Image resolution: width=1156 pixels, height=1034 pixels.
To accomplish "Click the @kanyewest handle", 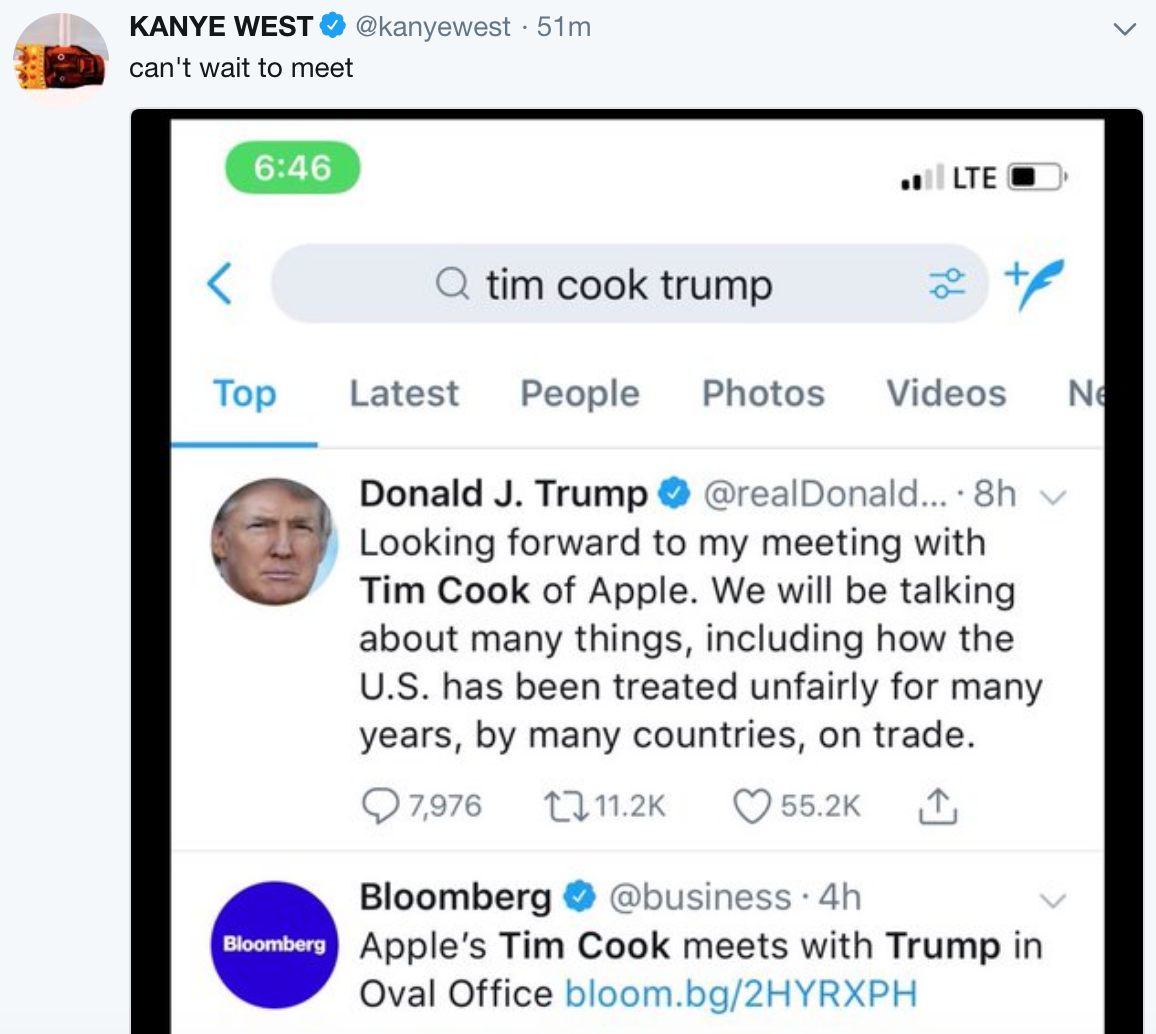I will pos(433,28).
